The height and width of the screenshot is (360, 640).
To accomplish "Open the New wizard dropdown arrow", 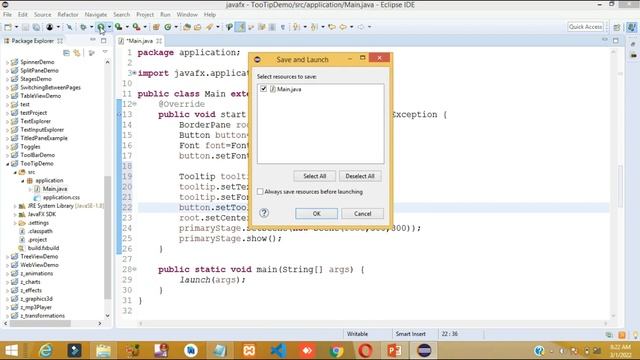I will coord(16,27).
